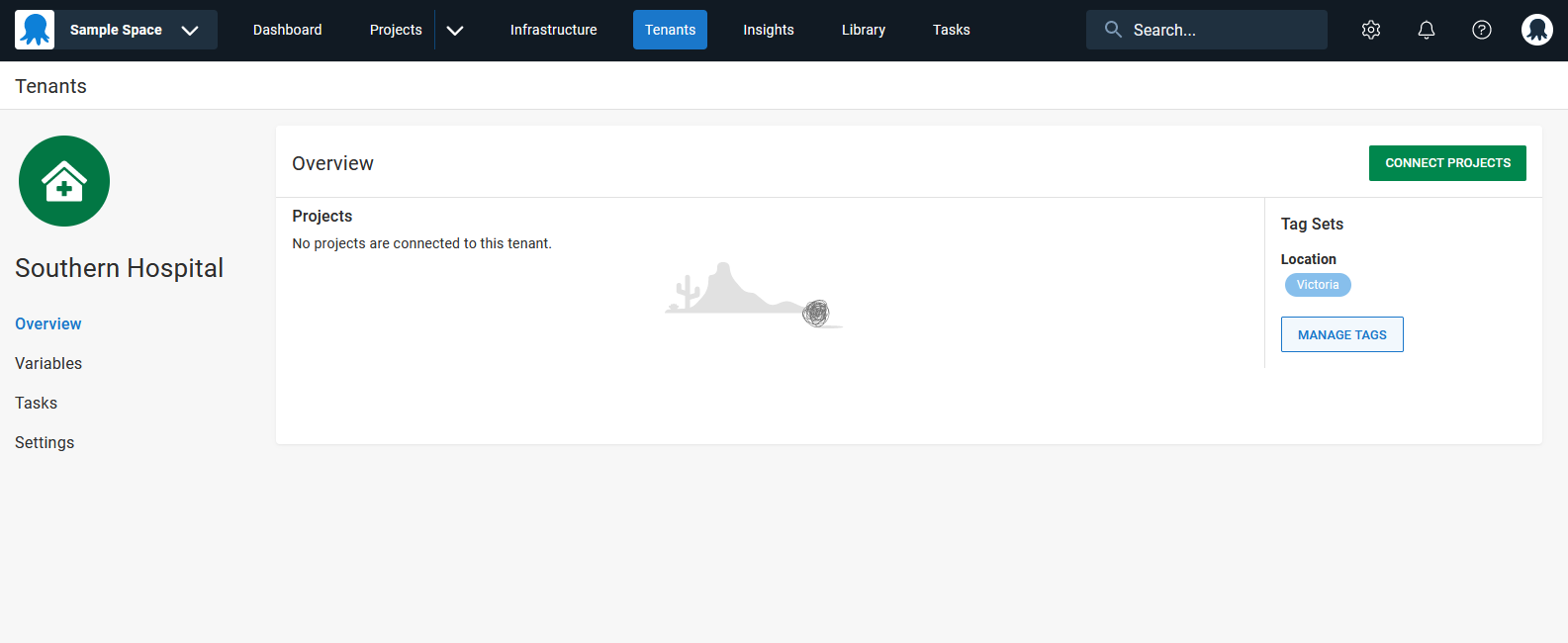Open the Infrastructure menu

coord(553,30)
